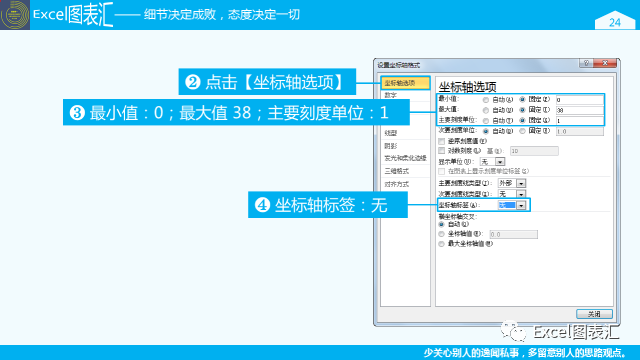Viewport: 640px width, 360px height.
Task: Enable the 对数刻度 checkbox
Action: 441,151
